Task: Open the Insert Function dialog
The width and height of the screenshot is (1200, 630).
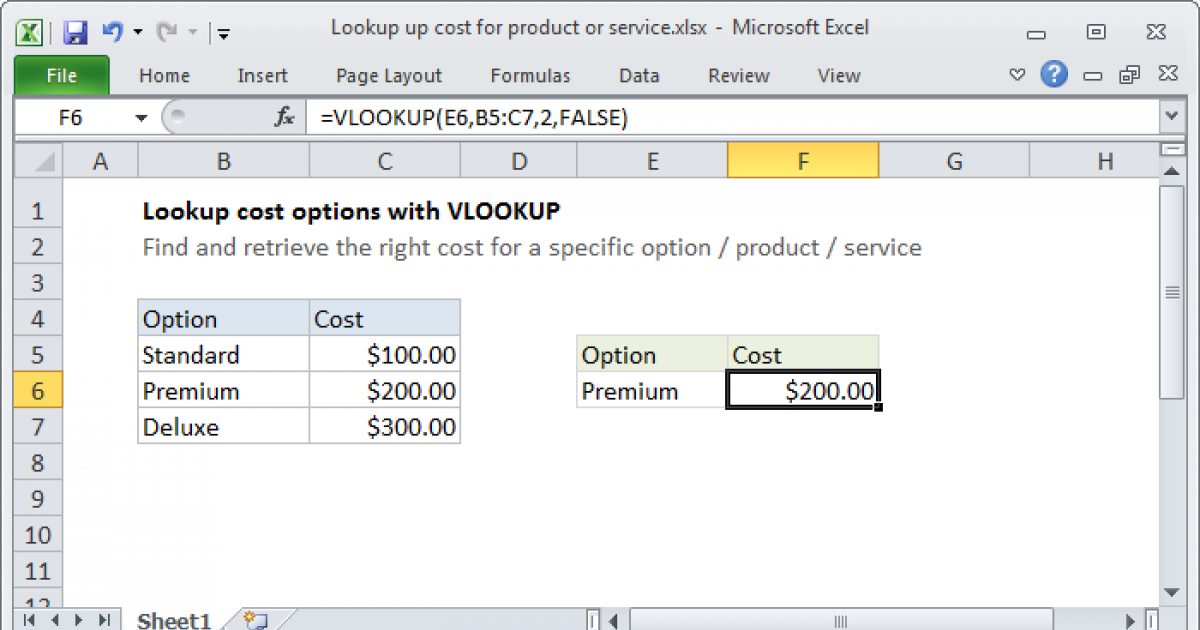Action: [x=283, y=116]
